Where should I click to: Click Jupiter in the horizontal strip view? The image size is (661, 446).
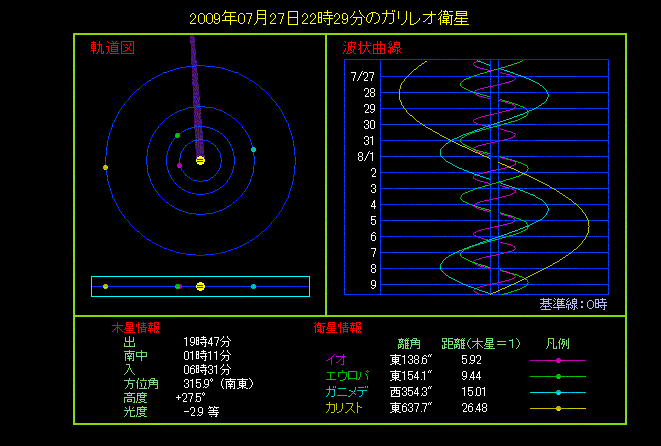[200, 286]
